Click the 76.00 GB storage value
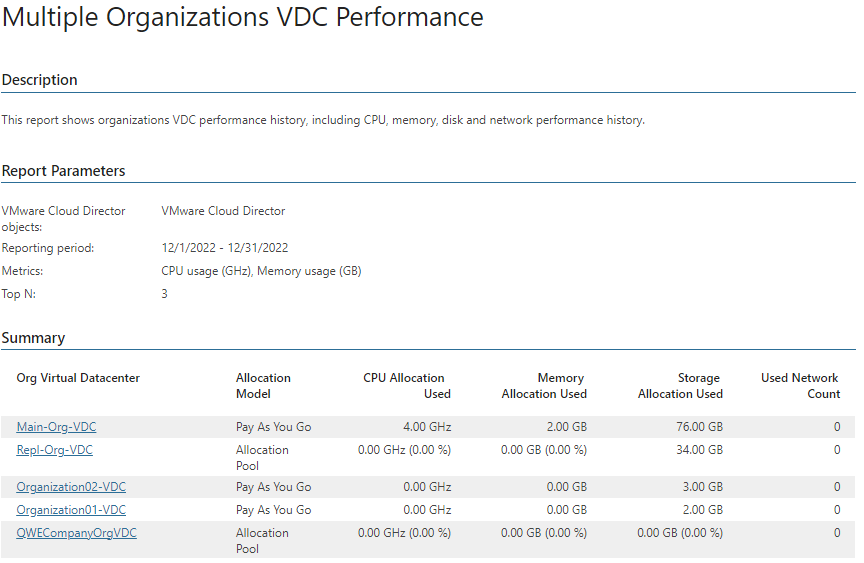The height and width of the screenshot is (563, 864). click(x=699, y=427)
